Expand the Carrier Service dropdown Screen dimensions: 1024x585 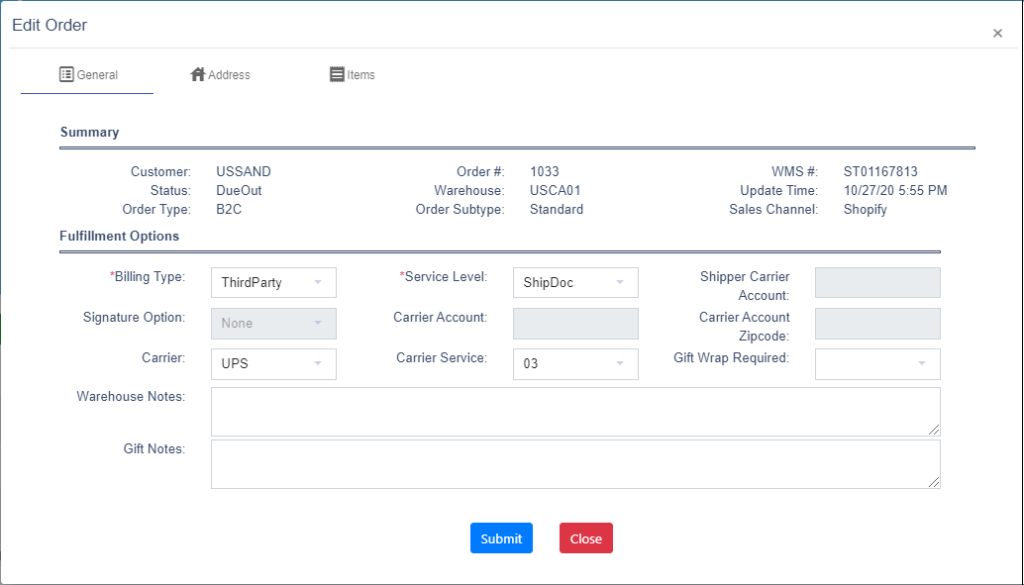(x=575, y=364)
